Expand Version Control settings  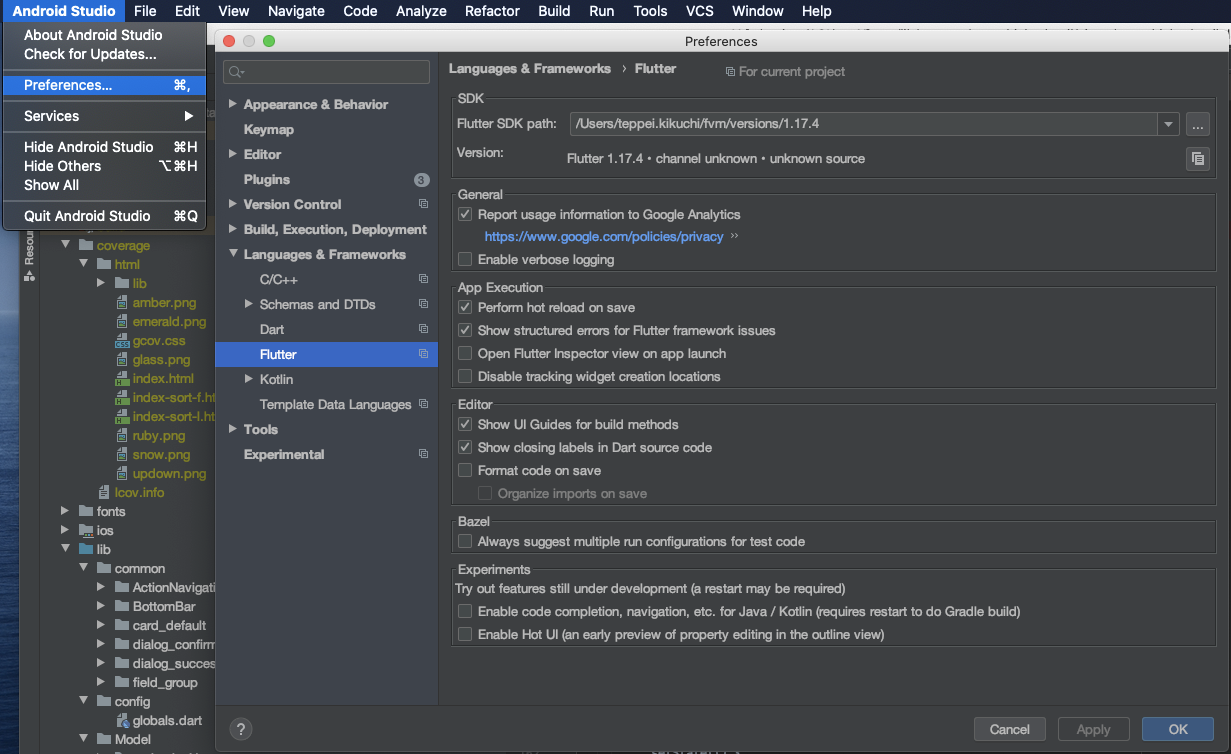(x=233, y=204)
